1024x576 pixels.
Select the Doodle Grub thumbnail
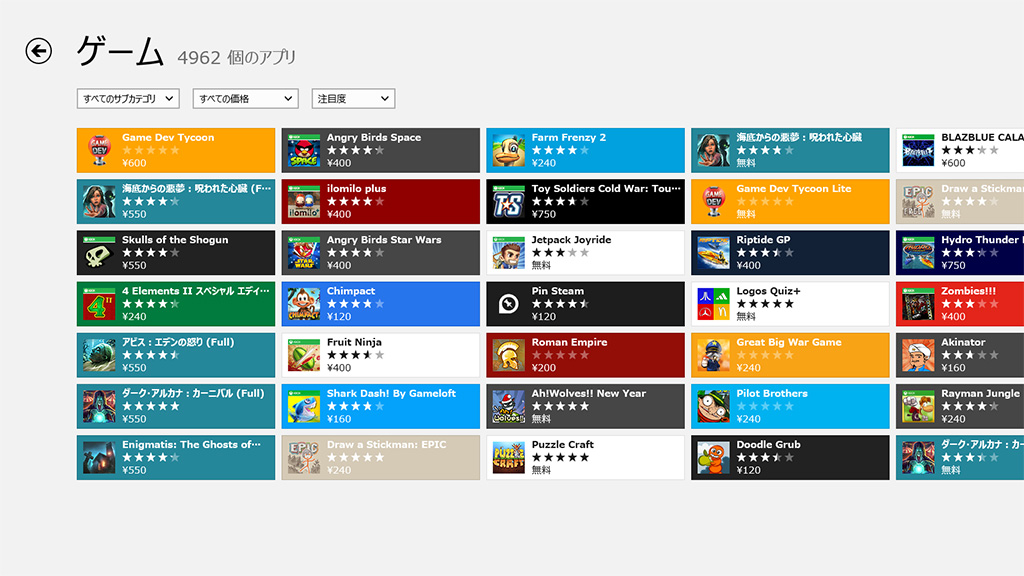tap(714, 458)
